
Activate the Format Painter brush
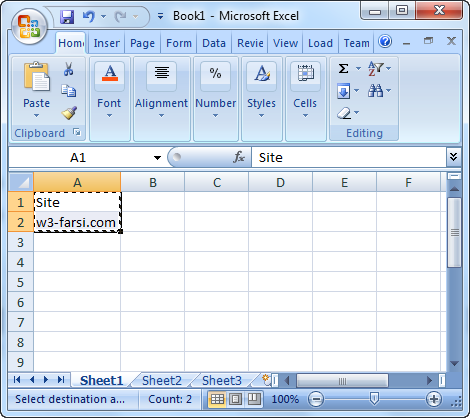click(69, 113)
